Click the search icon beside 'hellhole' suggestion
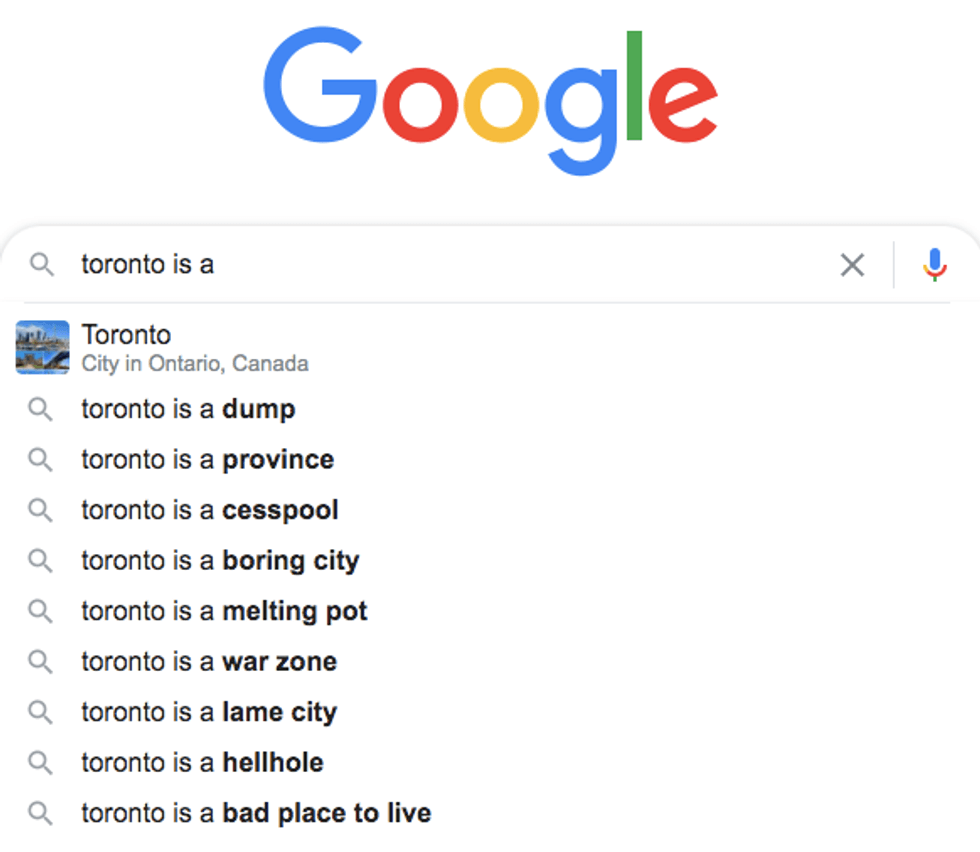Viewport: 980px width, 852px height. pos(40,763)
